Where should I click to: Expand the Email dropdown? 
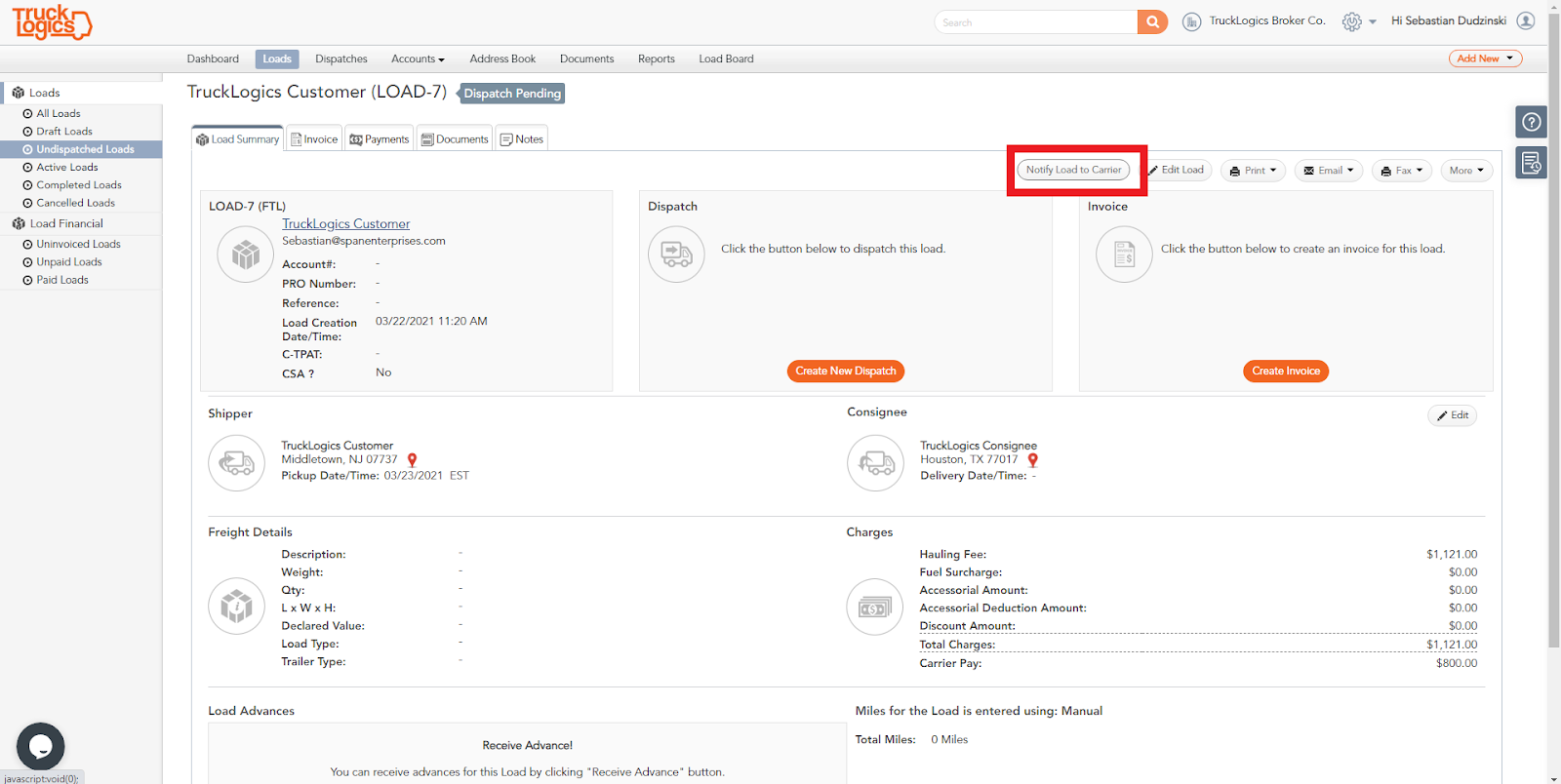[x=1329, y=171]
